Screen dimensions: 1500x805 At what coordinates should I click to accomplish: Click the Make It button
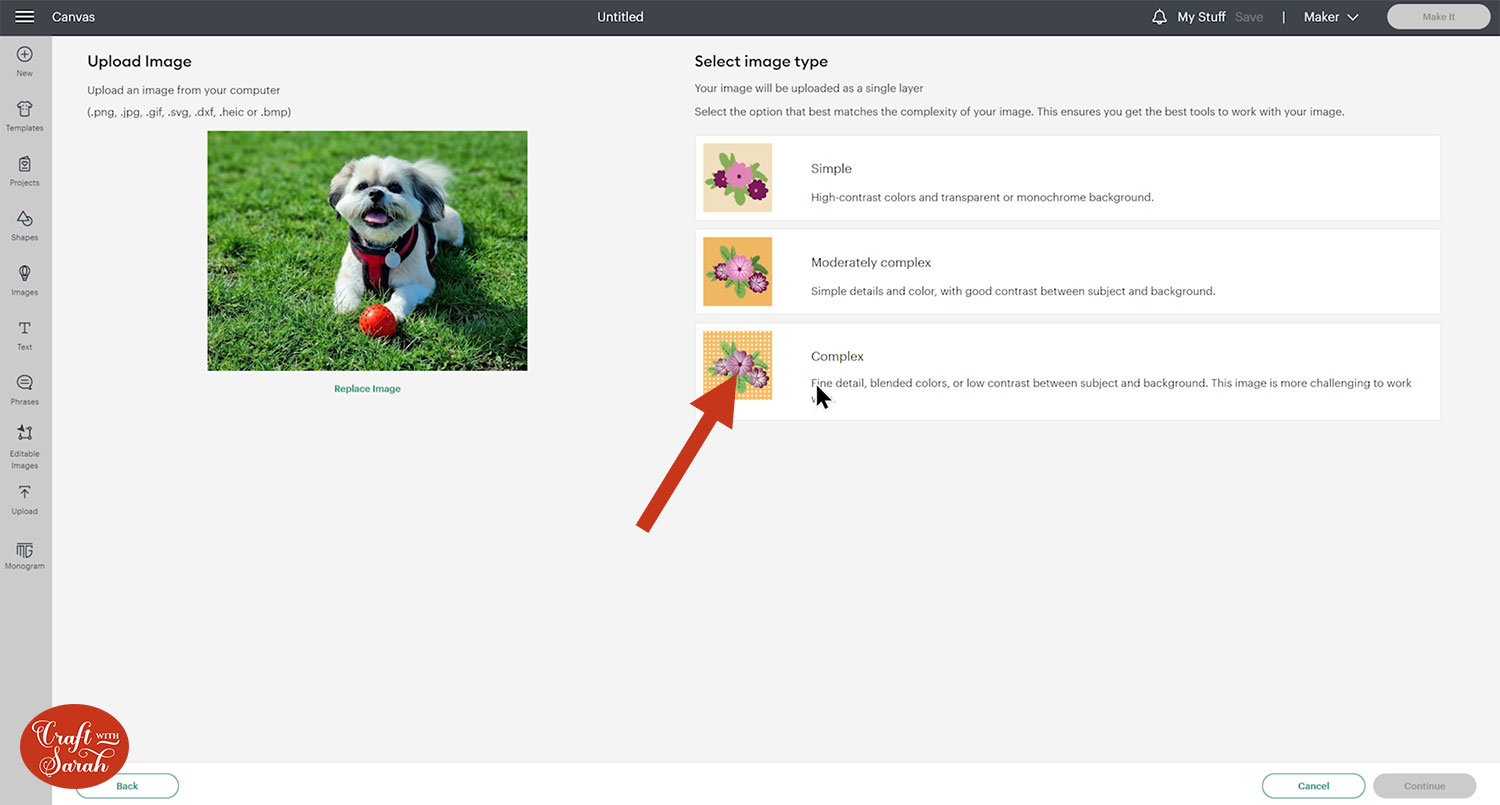[x=1438, y=17]
